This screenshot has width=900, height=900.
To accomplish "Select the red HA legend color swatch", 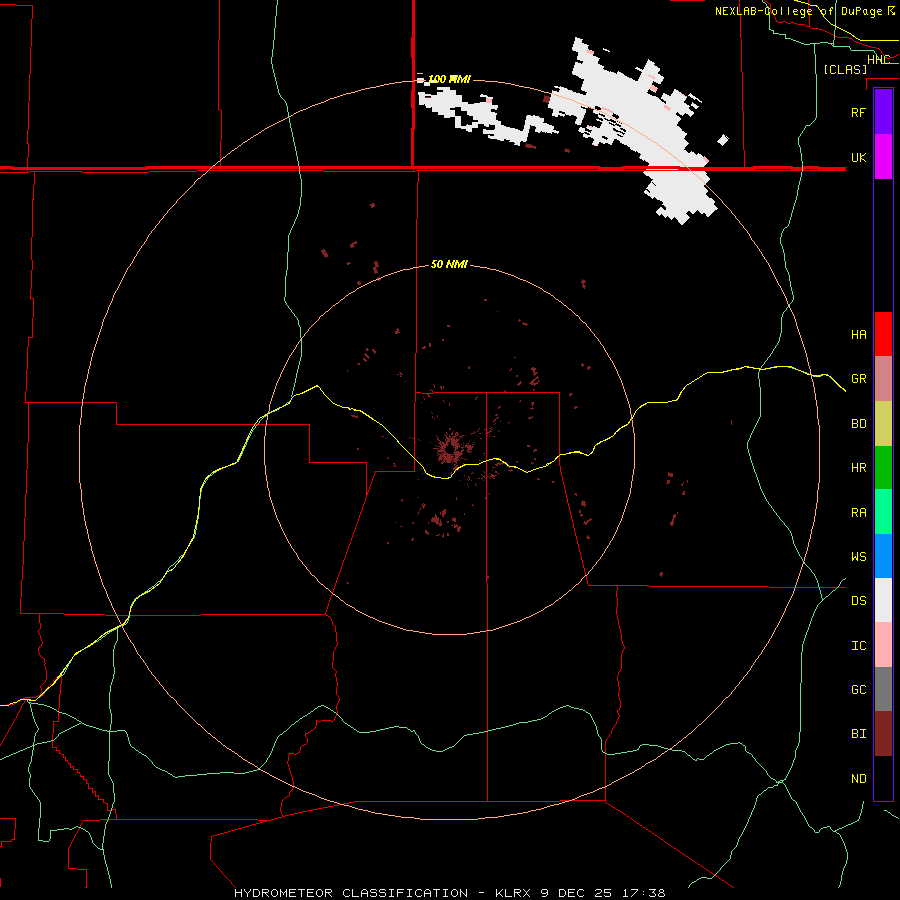I will (883, 334).
